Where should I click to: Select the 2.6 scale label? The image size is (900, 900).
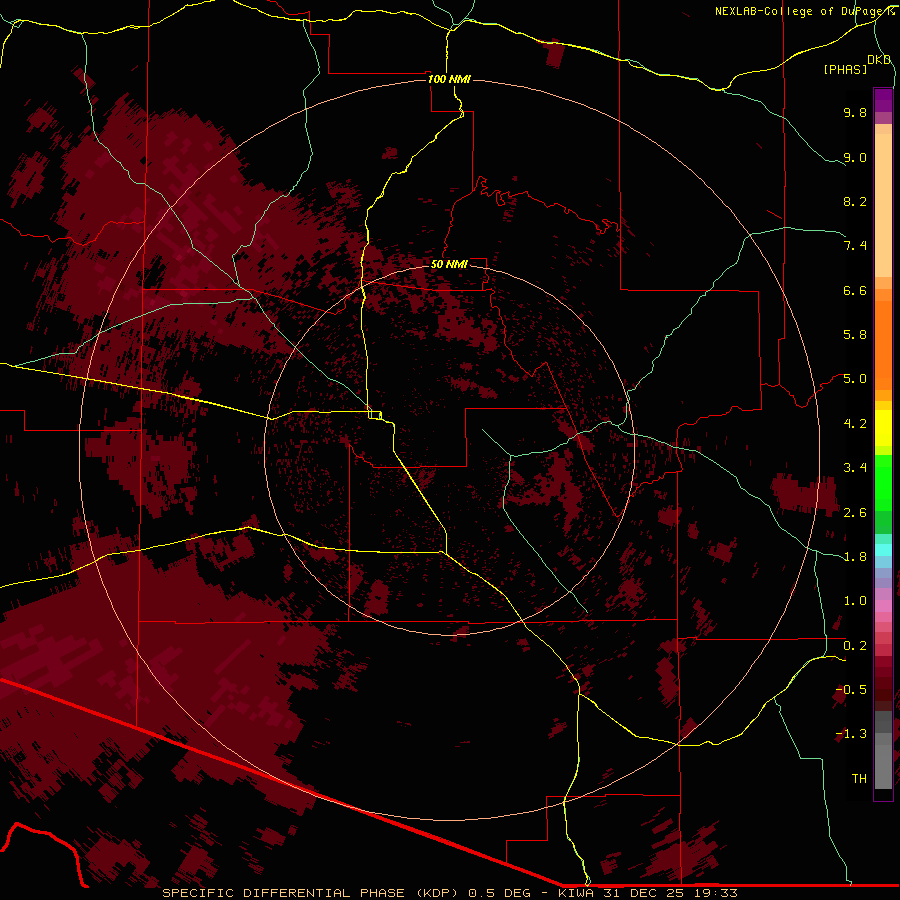855,513
